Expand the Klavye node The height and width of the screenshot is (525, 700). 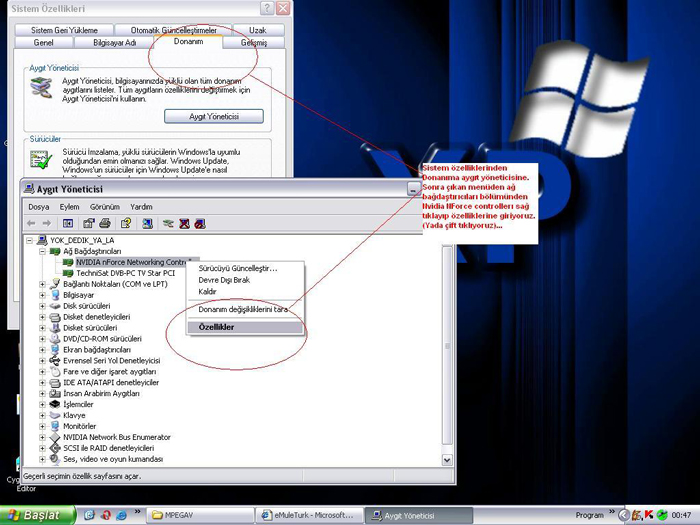[42, 416]
